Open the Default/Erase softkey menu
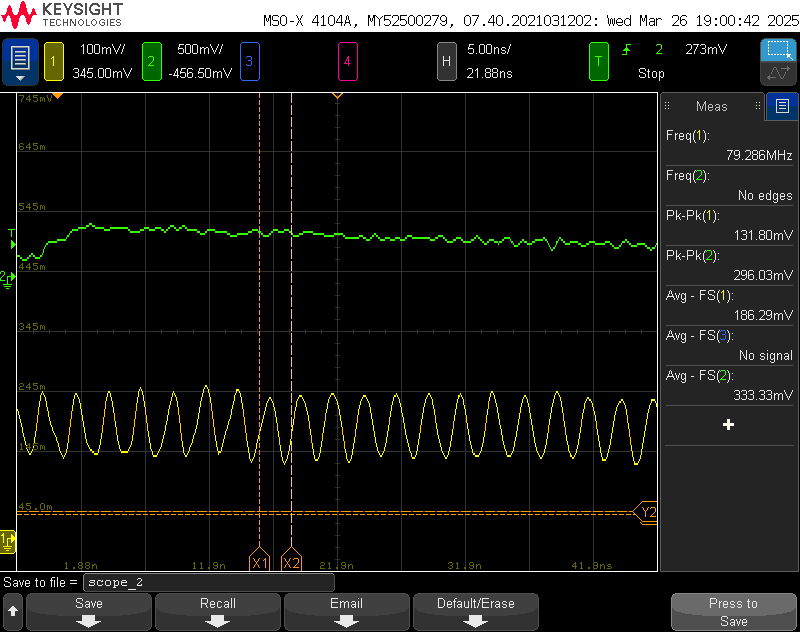This screenshot has width=800, height=632. click(x=476, y=612)
